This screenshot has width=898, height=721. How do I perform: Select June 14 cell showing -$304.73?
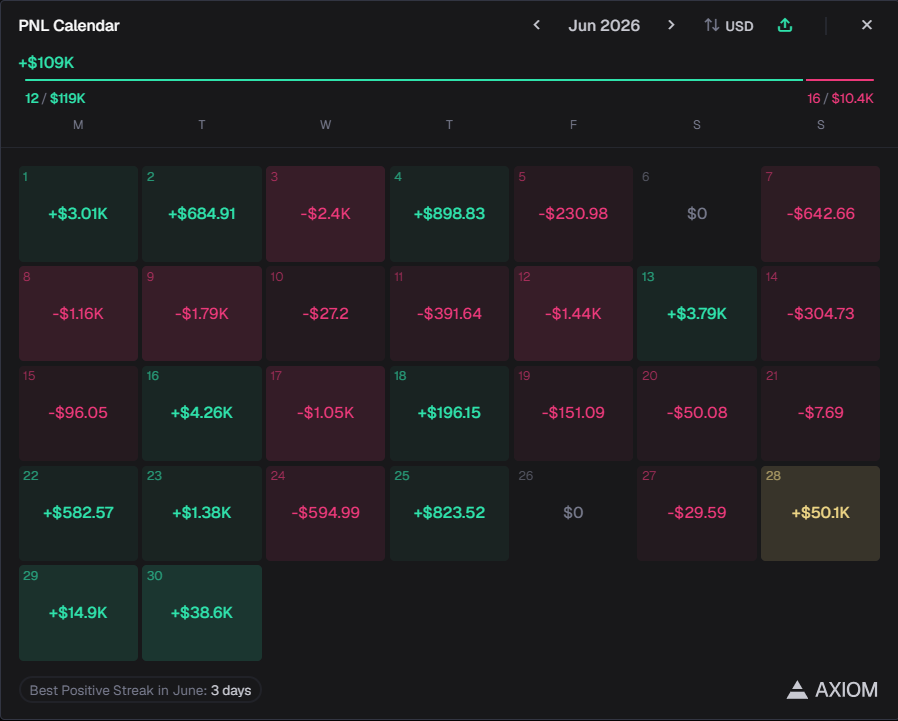click(x=820, y=313)
